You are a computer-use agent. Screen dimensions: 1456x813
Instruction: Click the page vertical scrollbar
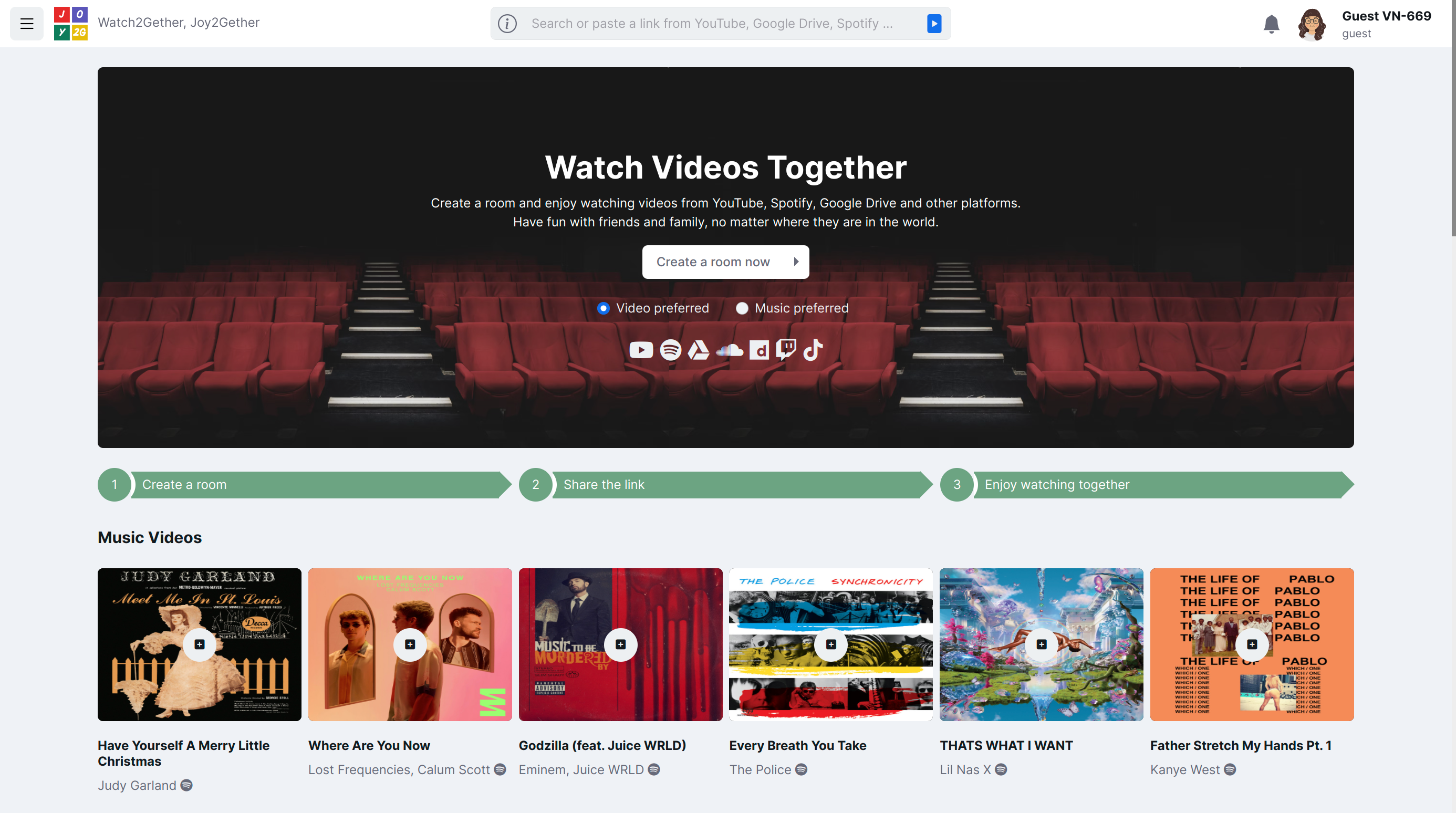pyautogui.click(x=1453, y=119)
